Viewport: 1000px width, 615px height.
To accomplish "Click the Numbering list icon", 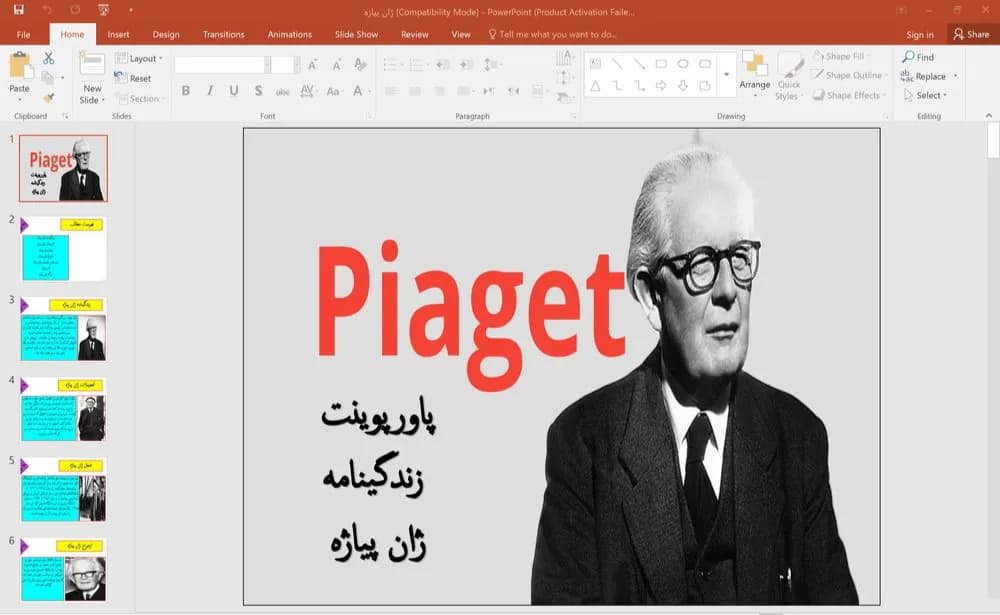I will 417,64.
